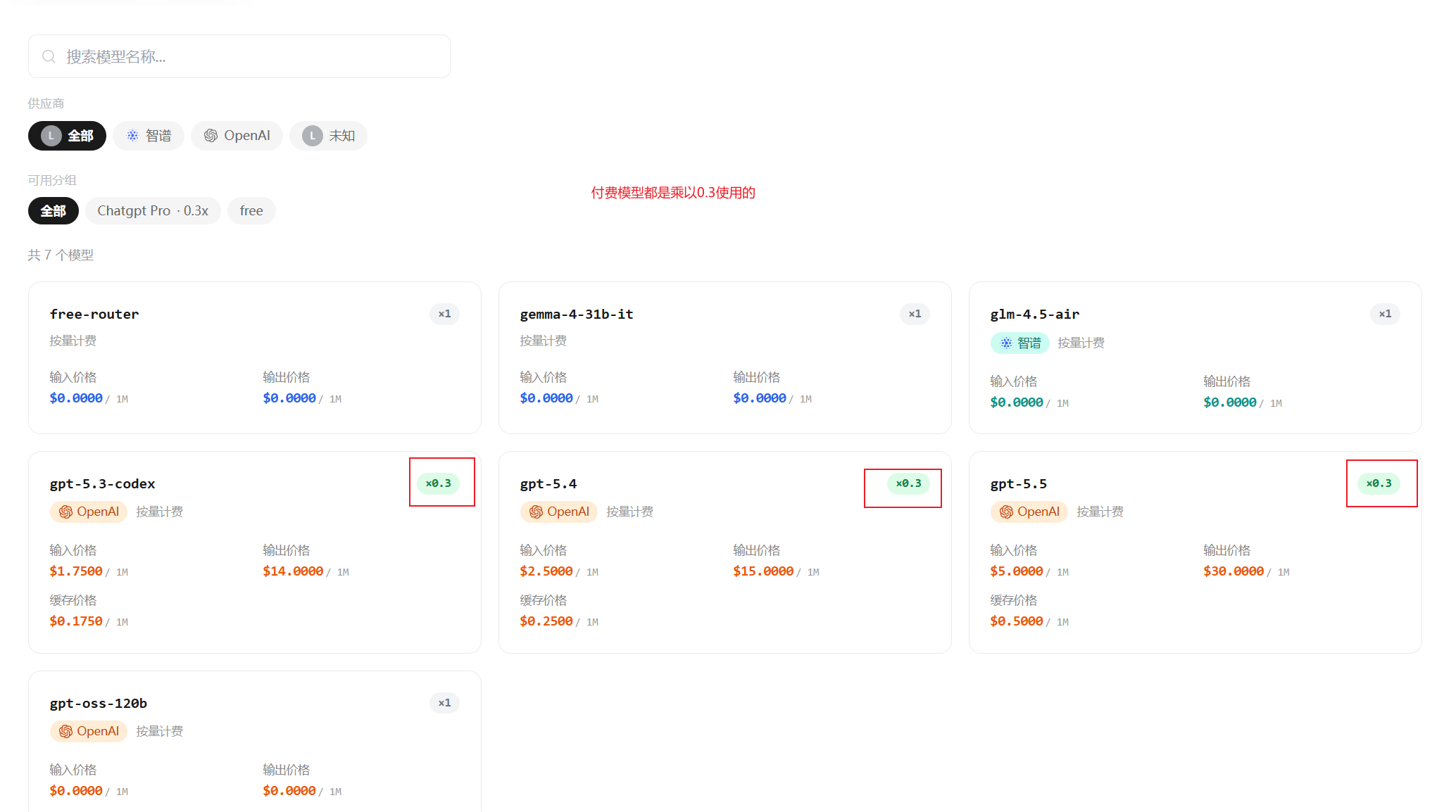Click the ×1 badge on gemma-4-31b-it
The width and height of the screenshot is (1456, 812).
915,314
